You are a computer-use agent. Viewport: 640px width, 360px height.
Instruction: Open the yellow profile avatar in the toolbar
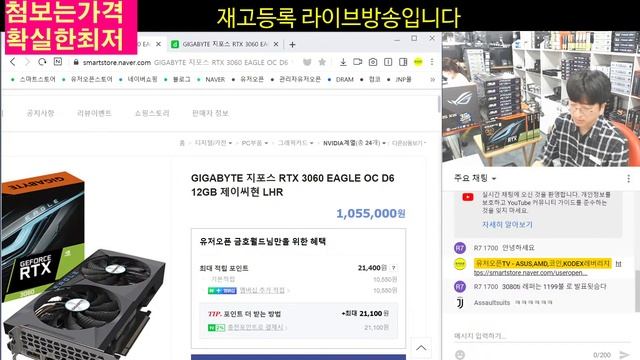click(x=418, y=62)
